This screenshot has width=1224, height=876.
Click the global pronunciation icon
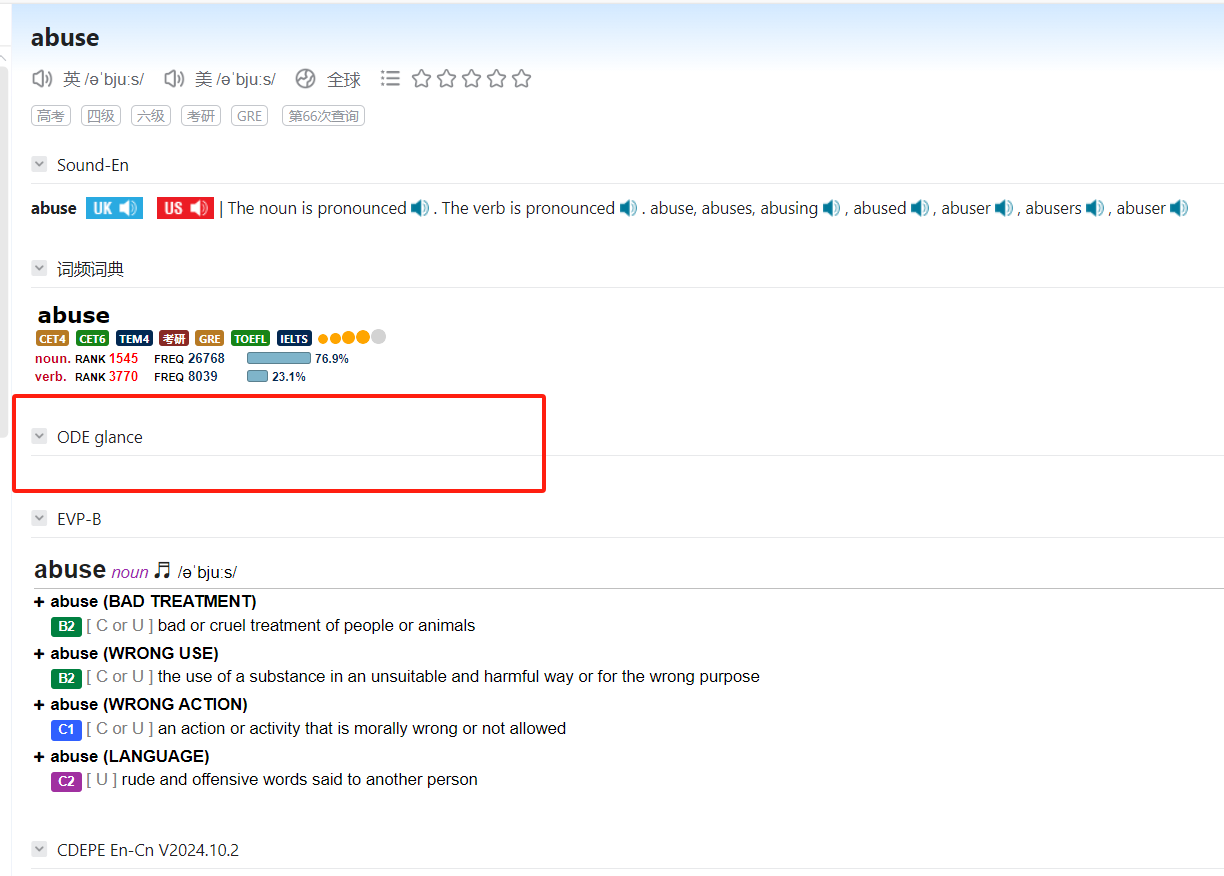tap(306, 79)
